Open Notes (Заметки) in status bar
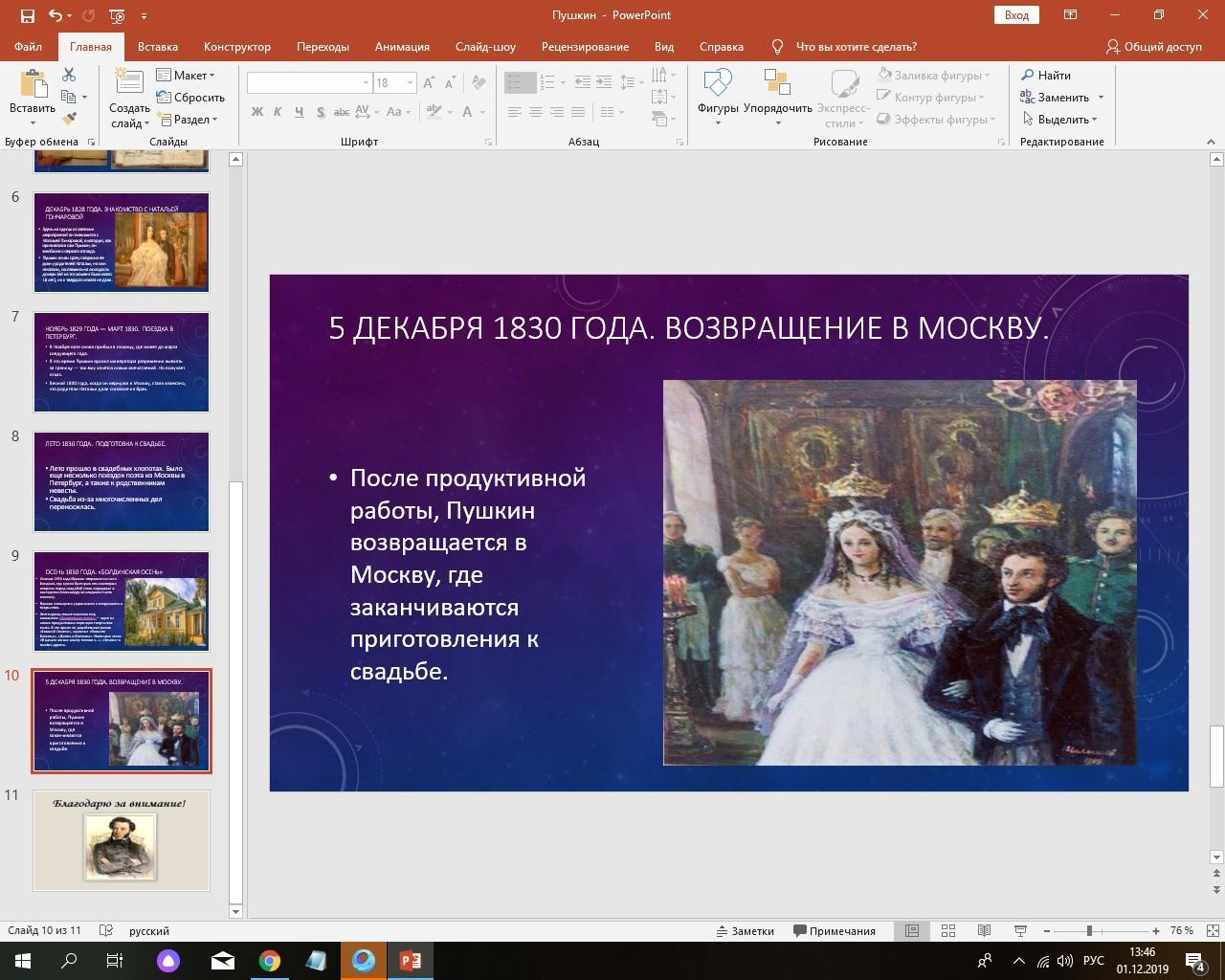 click(745, 930)
